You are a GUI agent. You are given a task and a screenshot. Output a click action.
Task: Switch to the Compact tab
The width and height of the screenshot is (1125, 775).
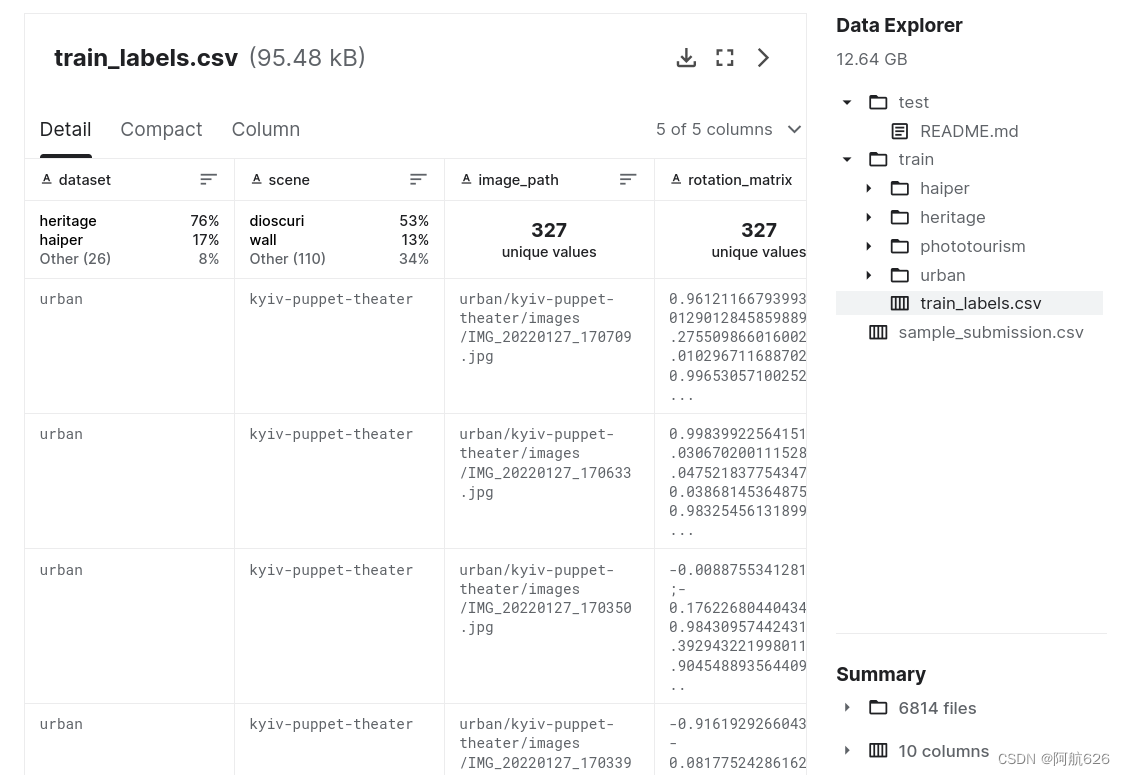click(x=161, y=129)
